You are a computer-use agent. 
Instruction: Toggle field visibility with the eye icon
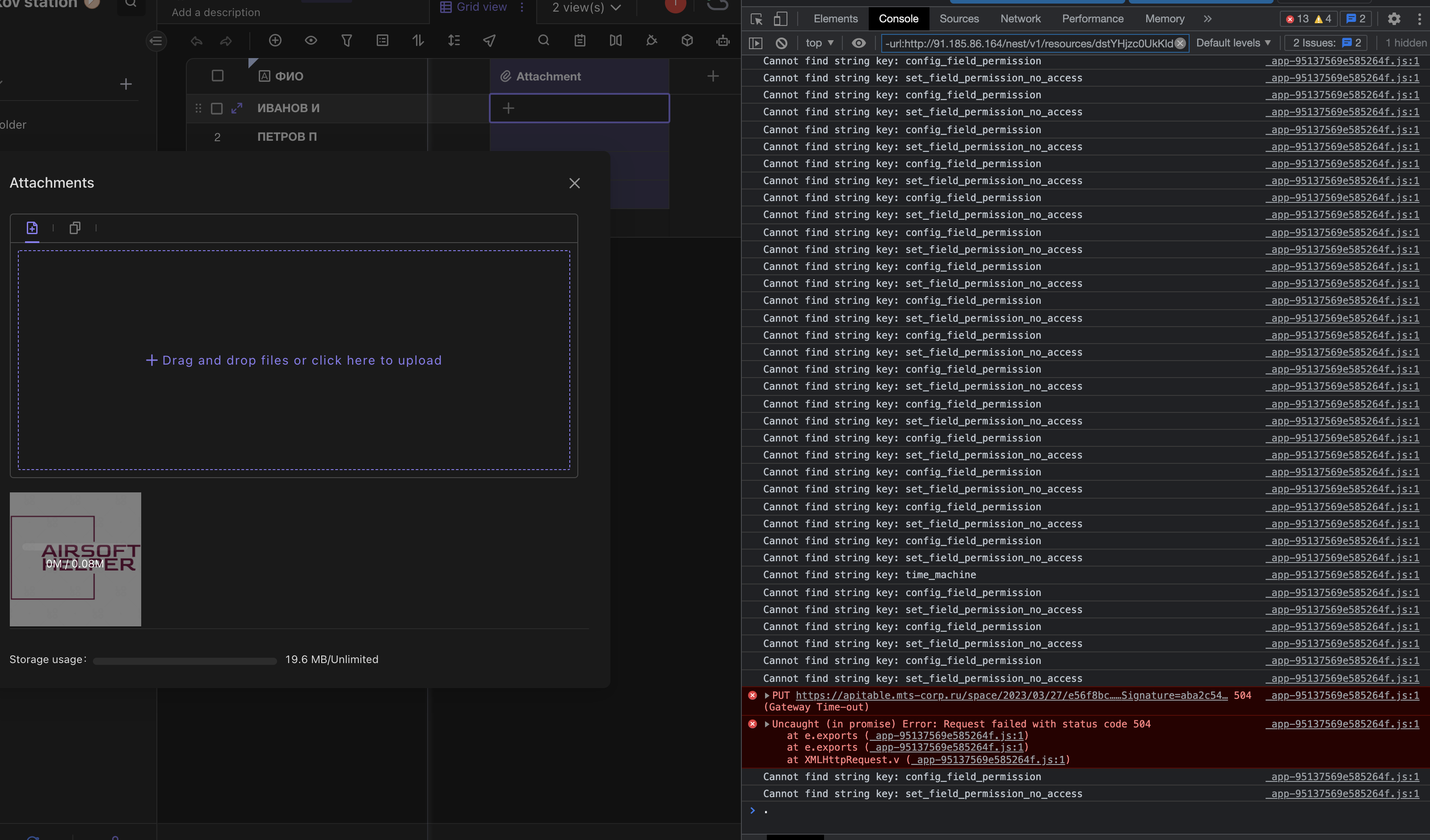click(311, 41)
